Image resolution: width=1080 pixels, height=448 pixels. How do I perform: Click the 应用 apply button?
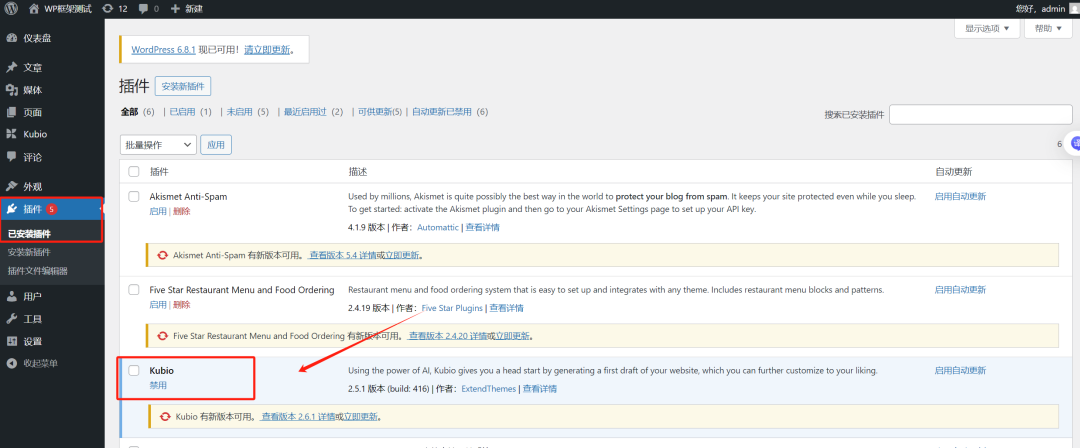(x=216, y=145)
